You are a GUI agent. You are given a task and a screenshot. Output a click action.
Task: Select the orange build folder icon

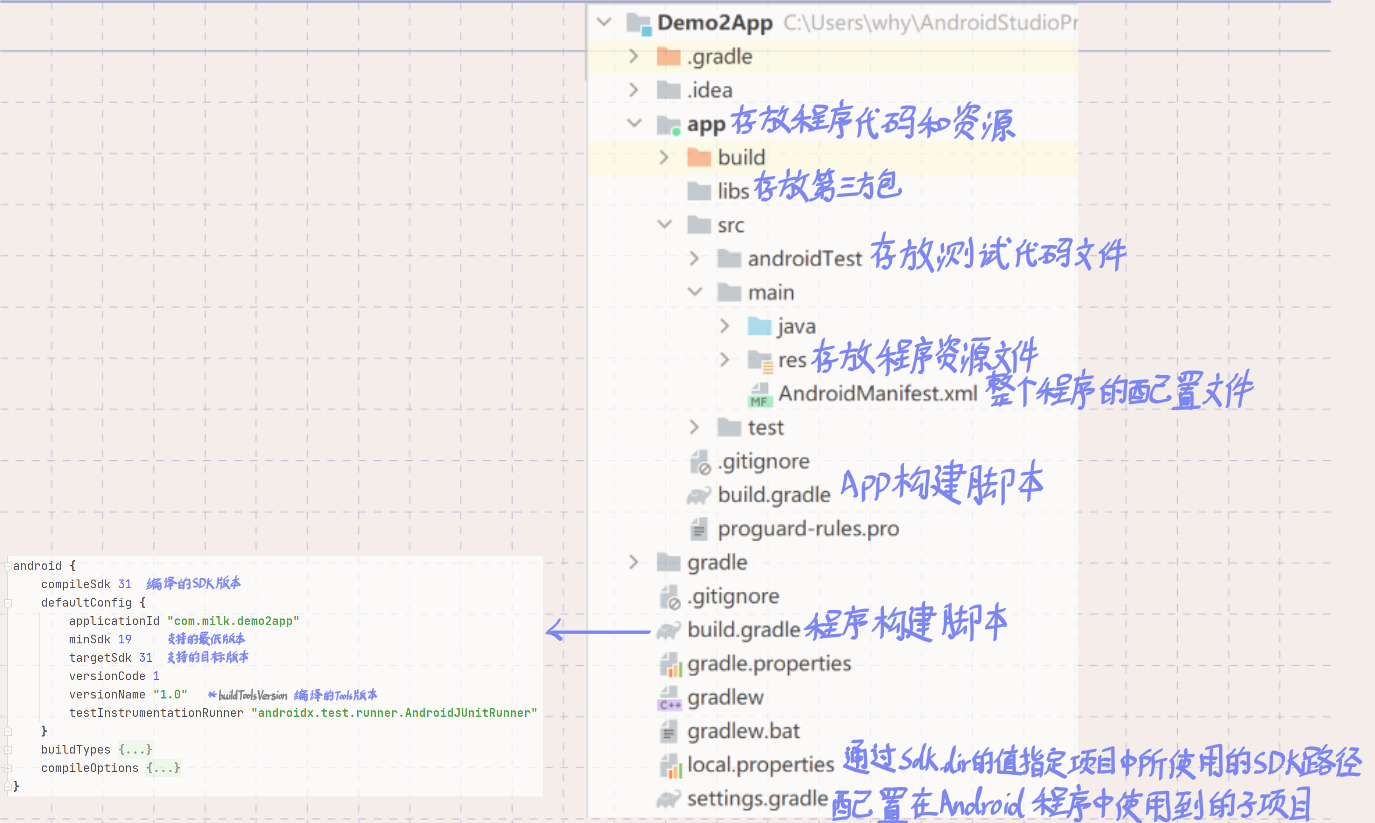click(x=699, y=158)
